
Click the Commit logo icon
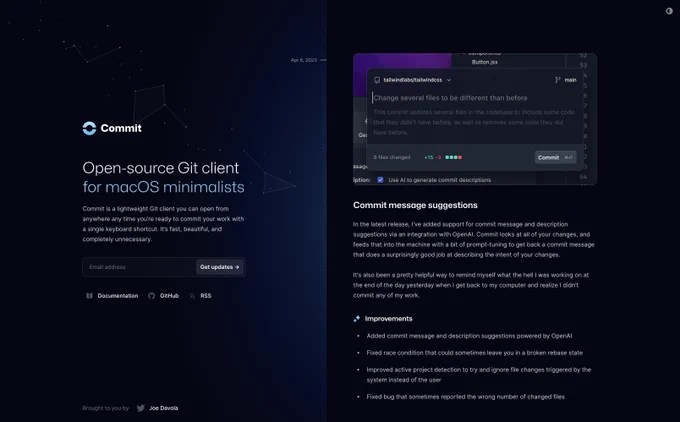click(x=89, y=128)
